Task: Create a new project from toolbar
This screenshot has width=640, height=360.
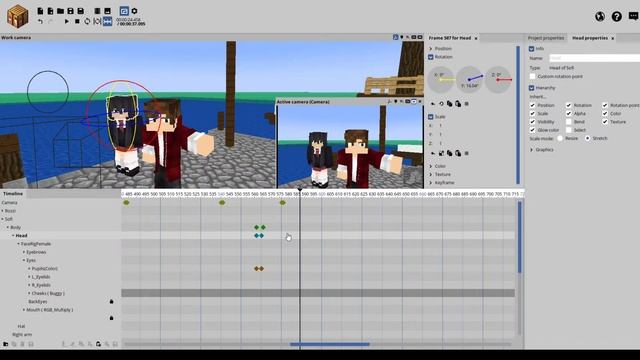Action: coord(40,11)
